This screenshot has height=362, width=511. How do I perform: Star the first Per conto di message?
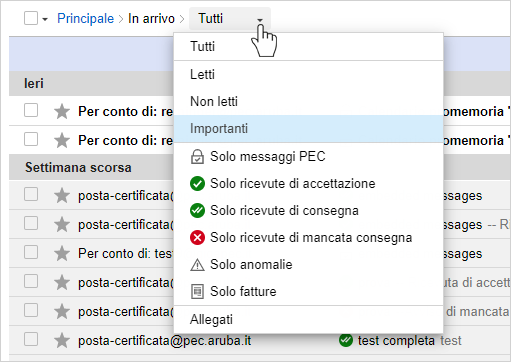62,111
